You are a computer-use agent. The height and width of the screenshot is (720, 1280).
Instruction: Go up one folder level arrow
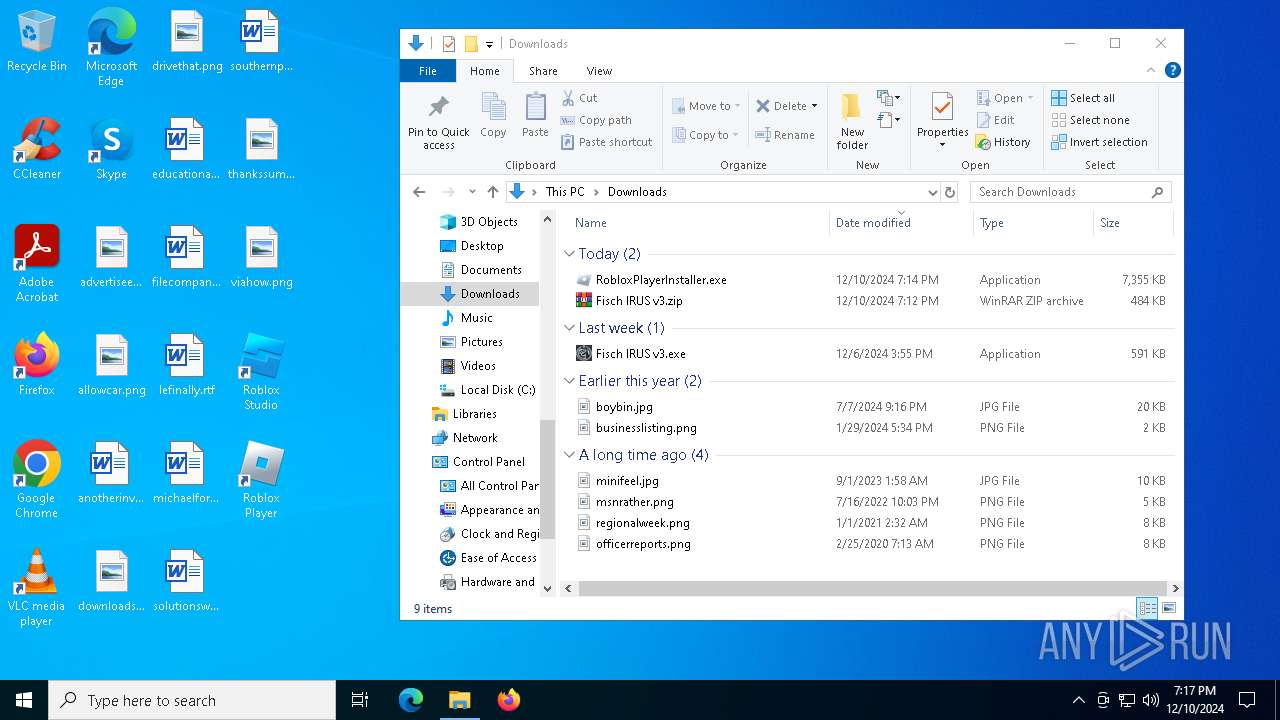point(492,192)
